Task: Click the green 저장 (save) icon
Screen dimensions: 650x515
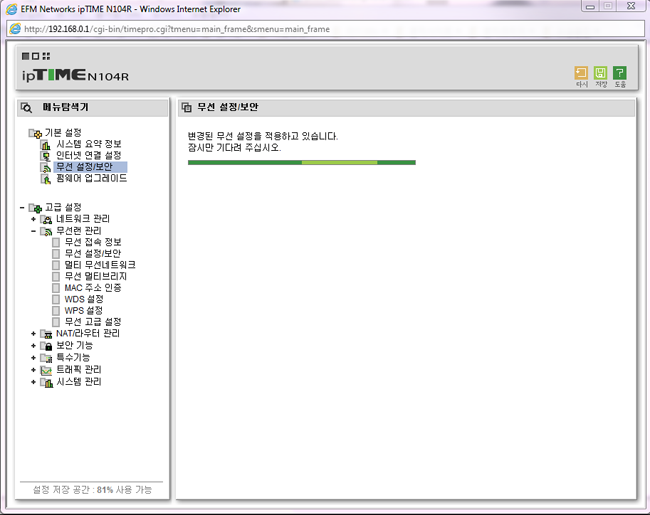Action: (600, 73)
